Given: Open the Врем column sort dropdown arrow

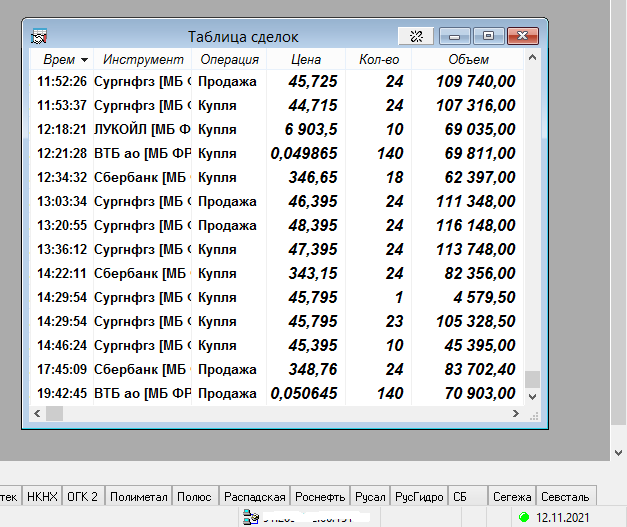Looking at the screenshot, I should [84, 60].
